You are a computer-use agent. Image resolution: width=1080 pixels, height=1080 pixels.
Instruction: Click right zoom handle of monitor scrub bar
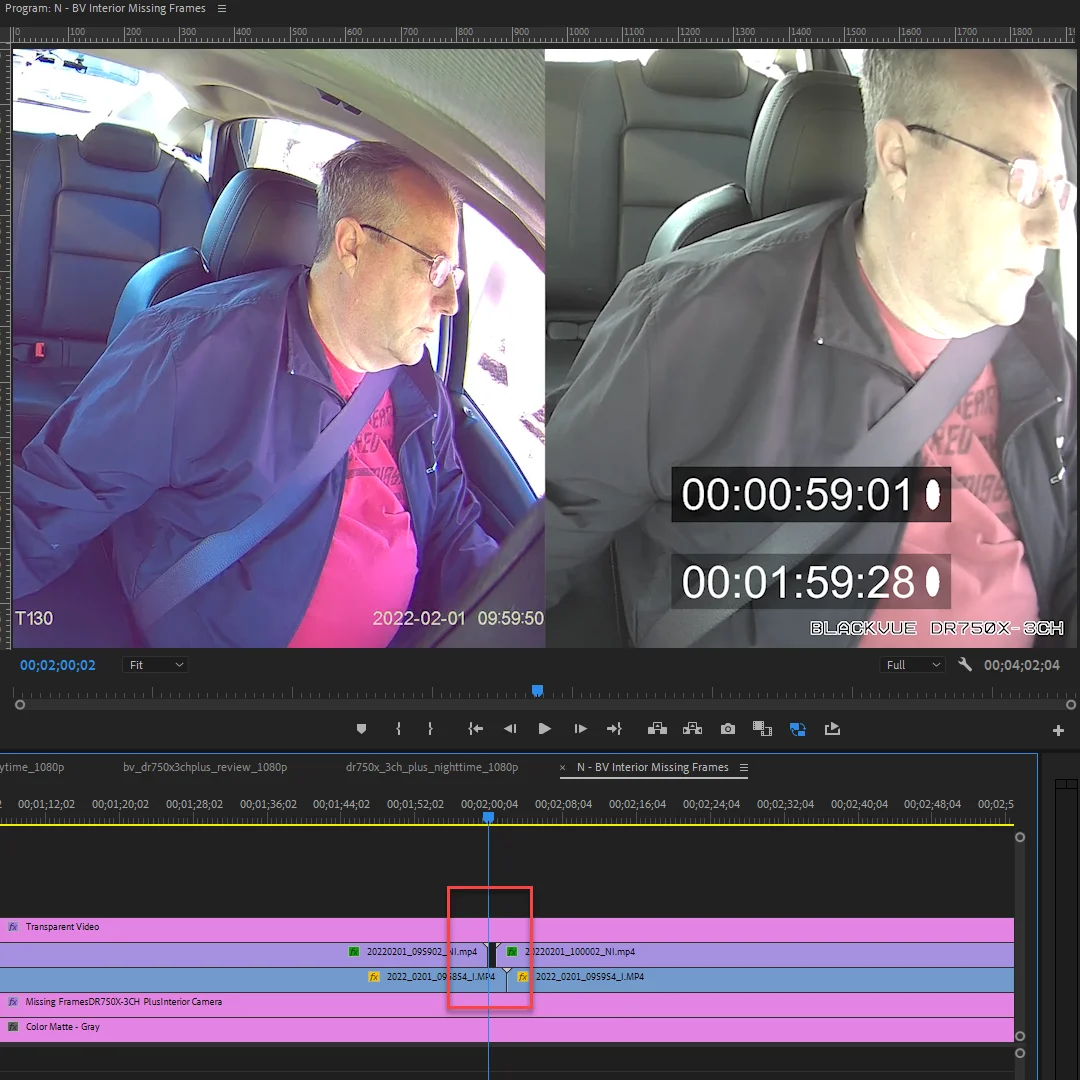pos(1071,705)
